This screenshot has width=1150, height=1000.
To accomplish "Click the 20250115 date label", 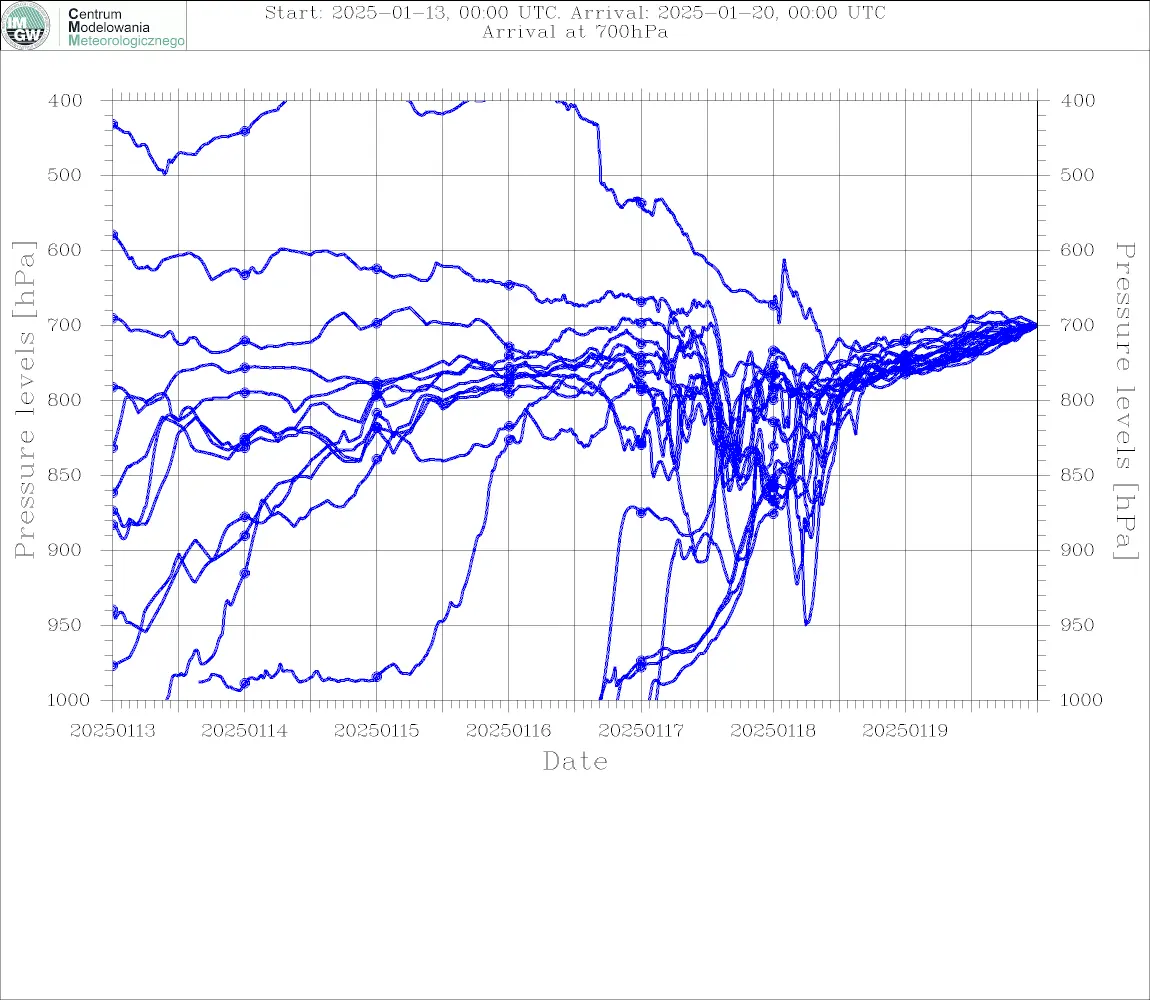I will coord(377,731).
